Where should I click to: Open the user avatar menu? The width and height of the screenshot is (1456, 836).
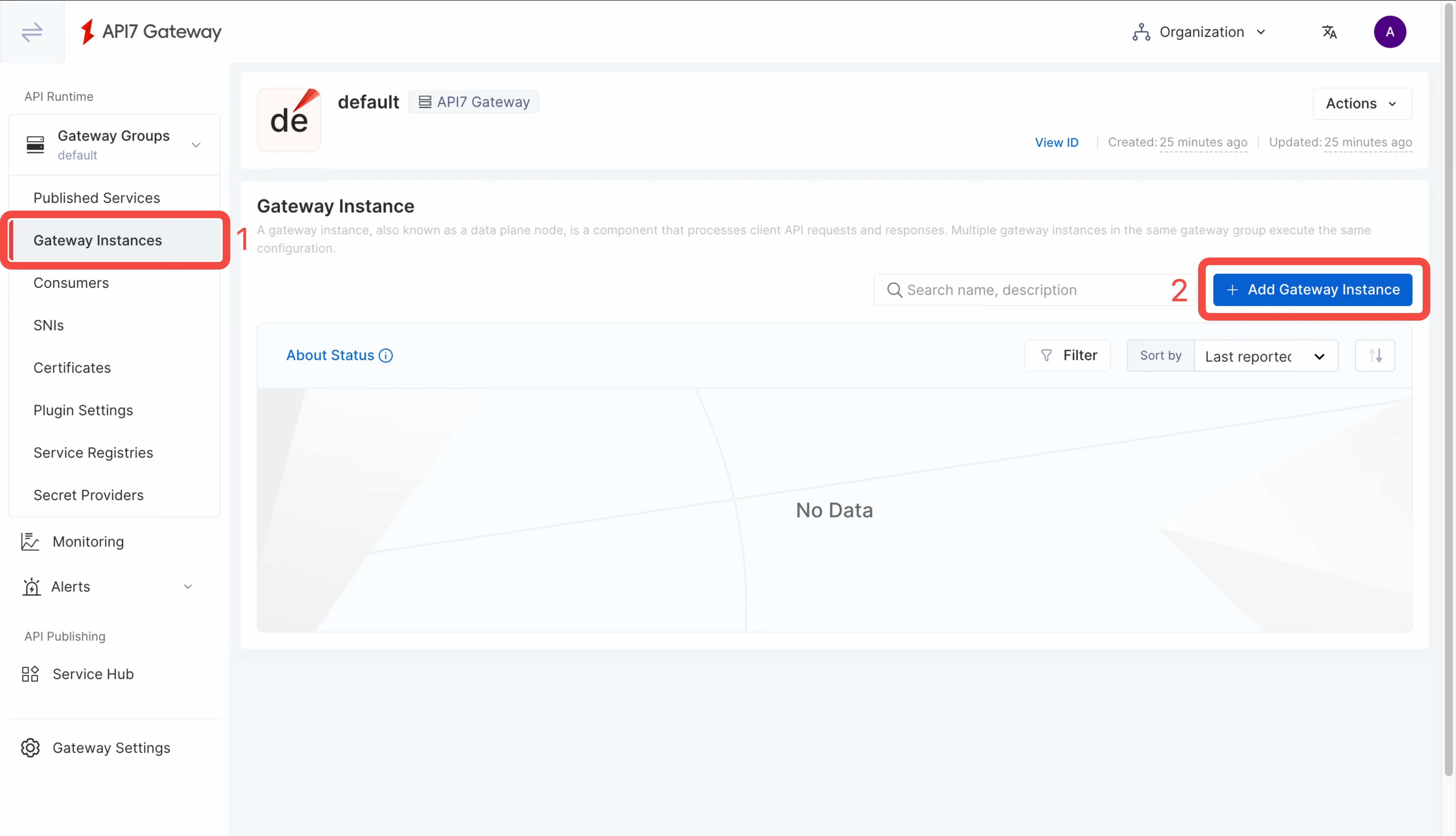[1390, 32]
